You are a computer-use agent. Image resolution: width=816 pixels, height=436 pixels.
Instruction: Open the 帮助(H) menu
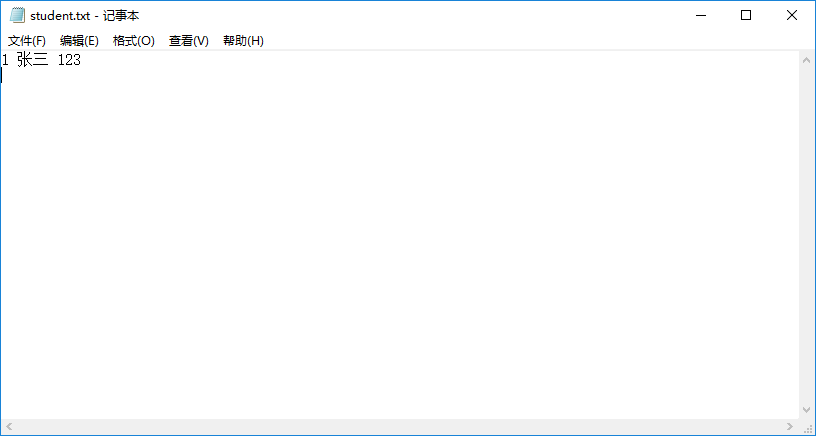[243, 41]
